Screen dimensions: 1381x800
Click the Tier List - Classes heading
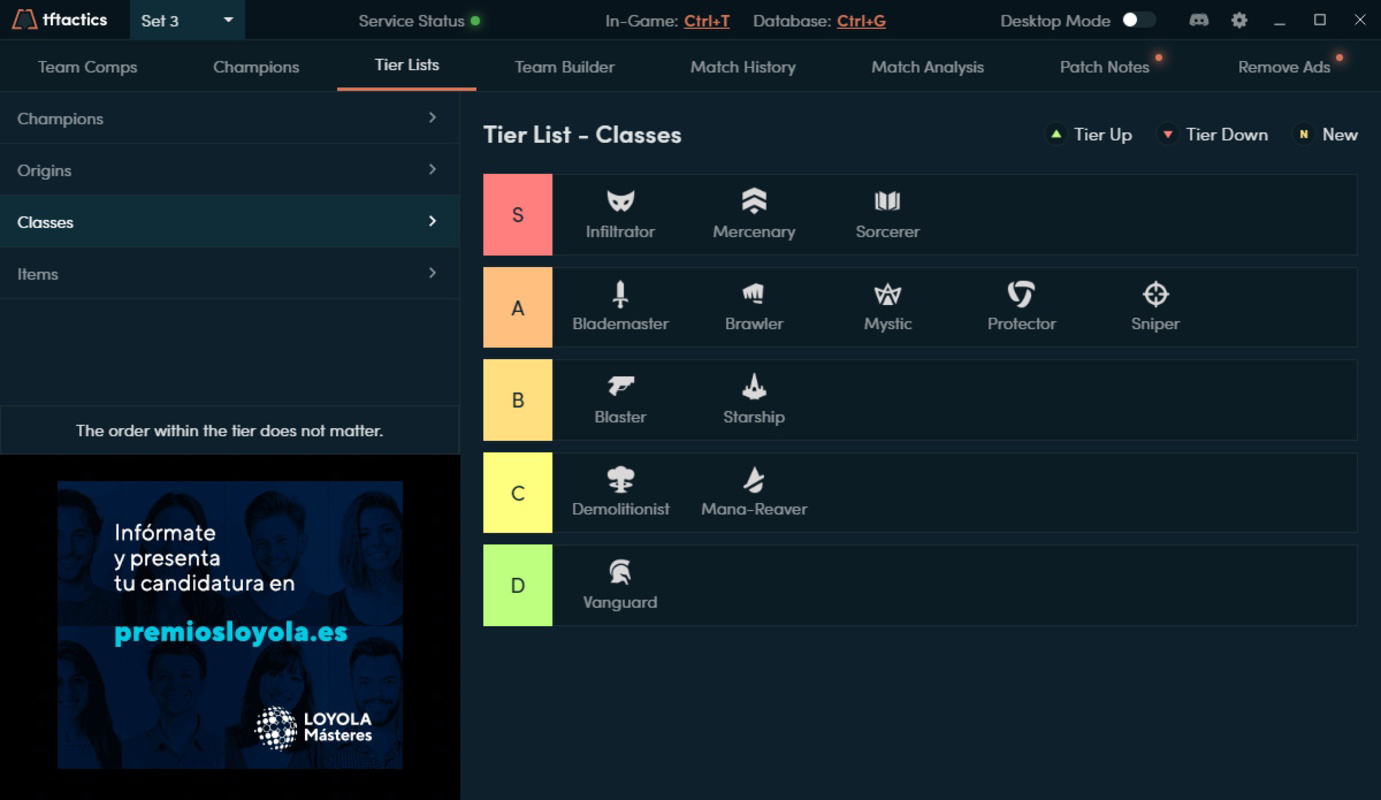[582, 134]
